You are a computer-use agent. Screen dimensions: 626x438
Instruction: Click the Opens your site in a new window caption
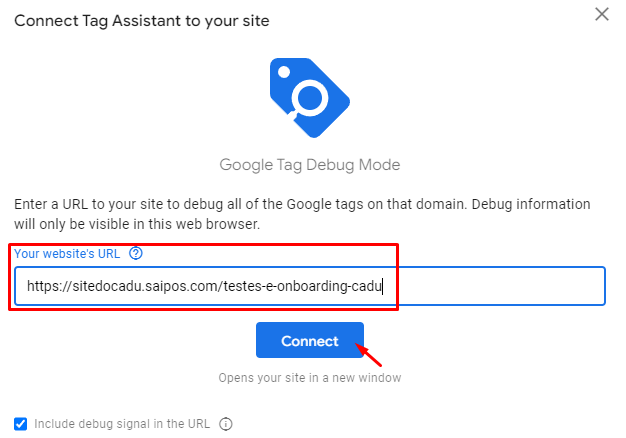[310, 378]
